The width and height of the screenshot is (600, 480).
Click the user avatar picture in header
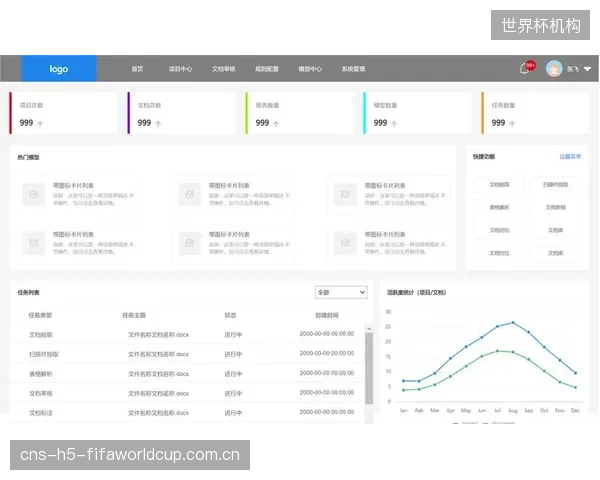[x=554, y=69]
